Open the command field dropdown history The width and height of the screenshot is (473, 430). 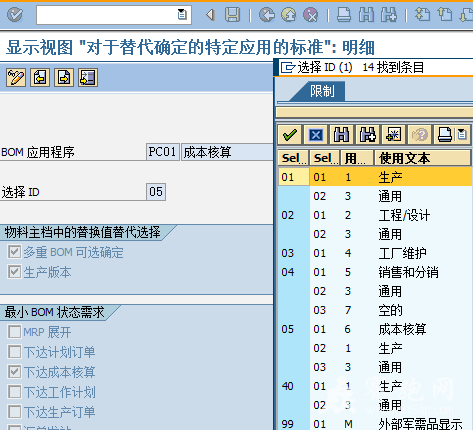(182, 14)
